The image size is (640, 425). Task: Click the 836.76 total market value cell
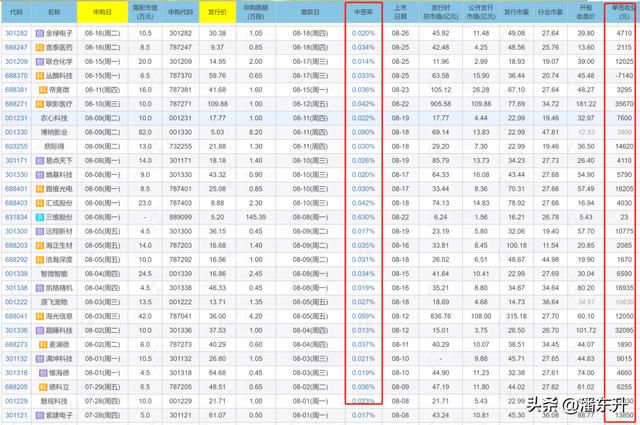[440, 316]
